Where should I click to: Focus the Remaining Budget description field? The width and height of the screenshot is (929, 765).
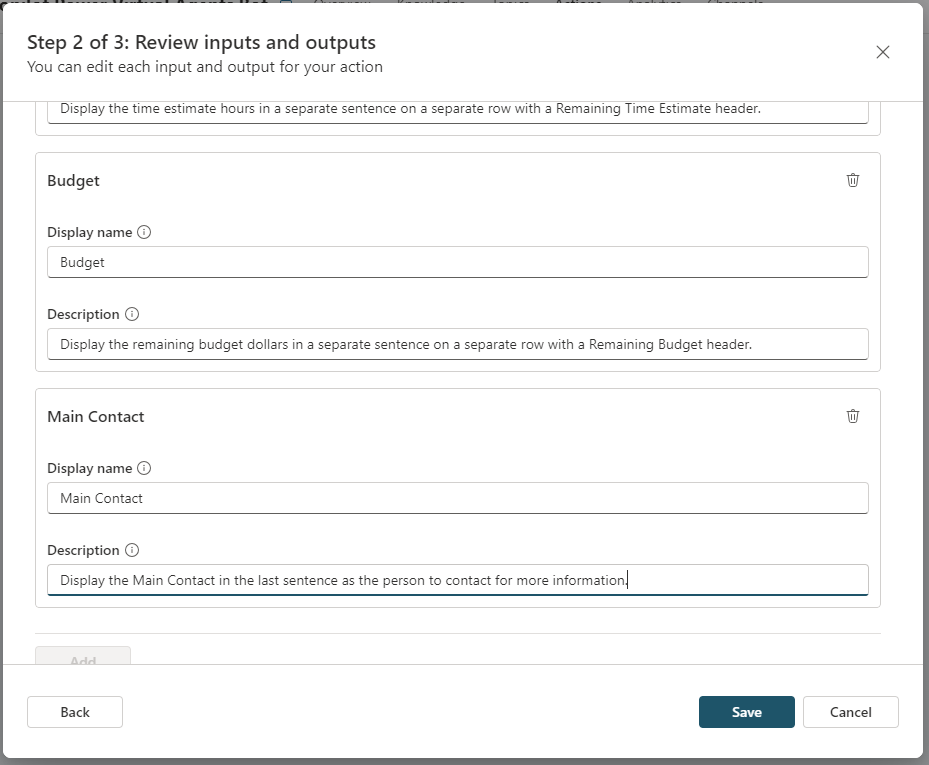457,344
